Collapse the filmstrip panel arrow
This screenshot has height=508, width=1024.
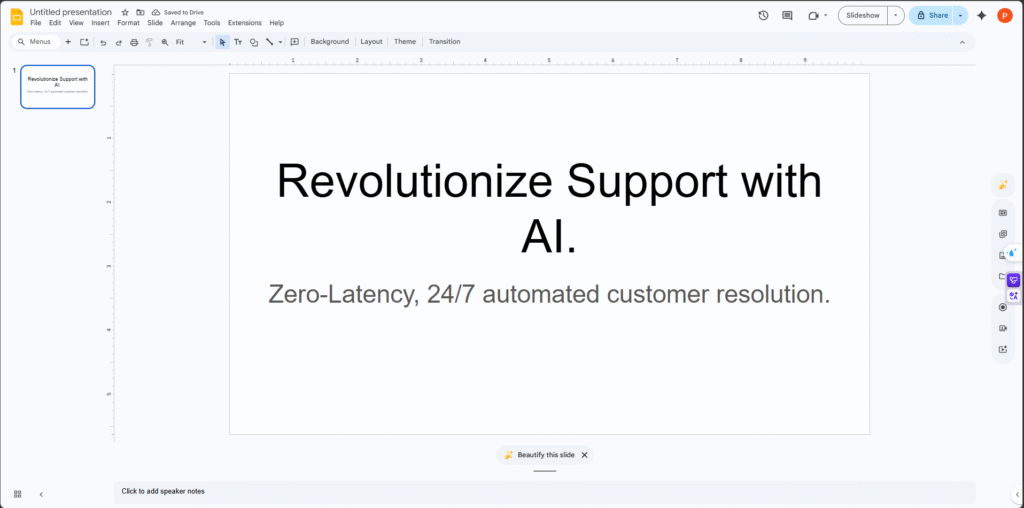(41, 494)
